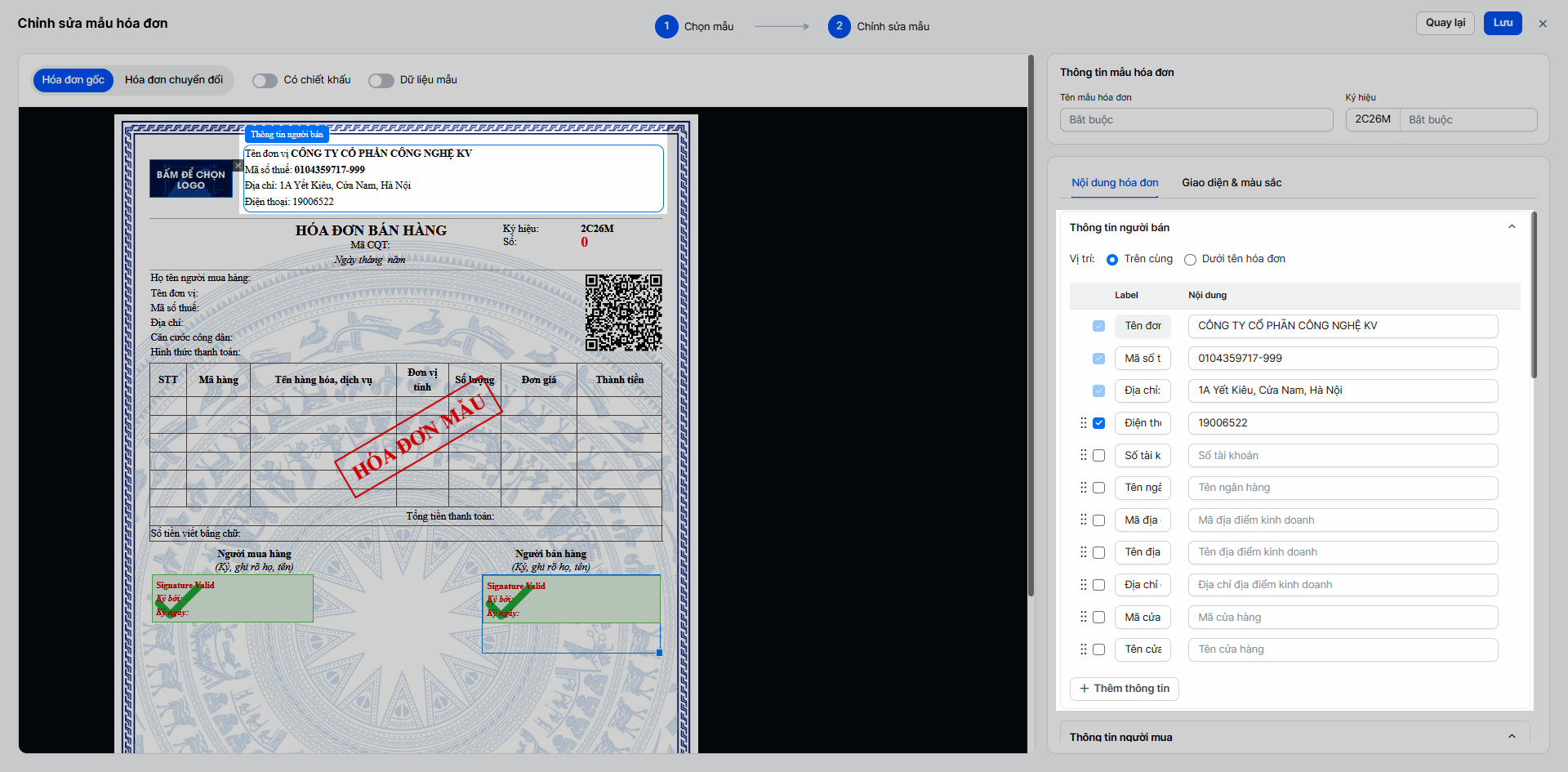Check Địa chỉ địa điểm kinh doanh checkbox
Screen dimensions: 1568x772
1099,585
